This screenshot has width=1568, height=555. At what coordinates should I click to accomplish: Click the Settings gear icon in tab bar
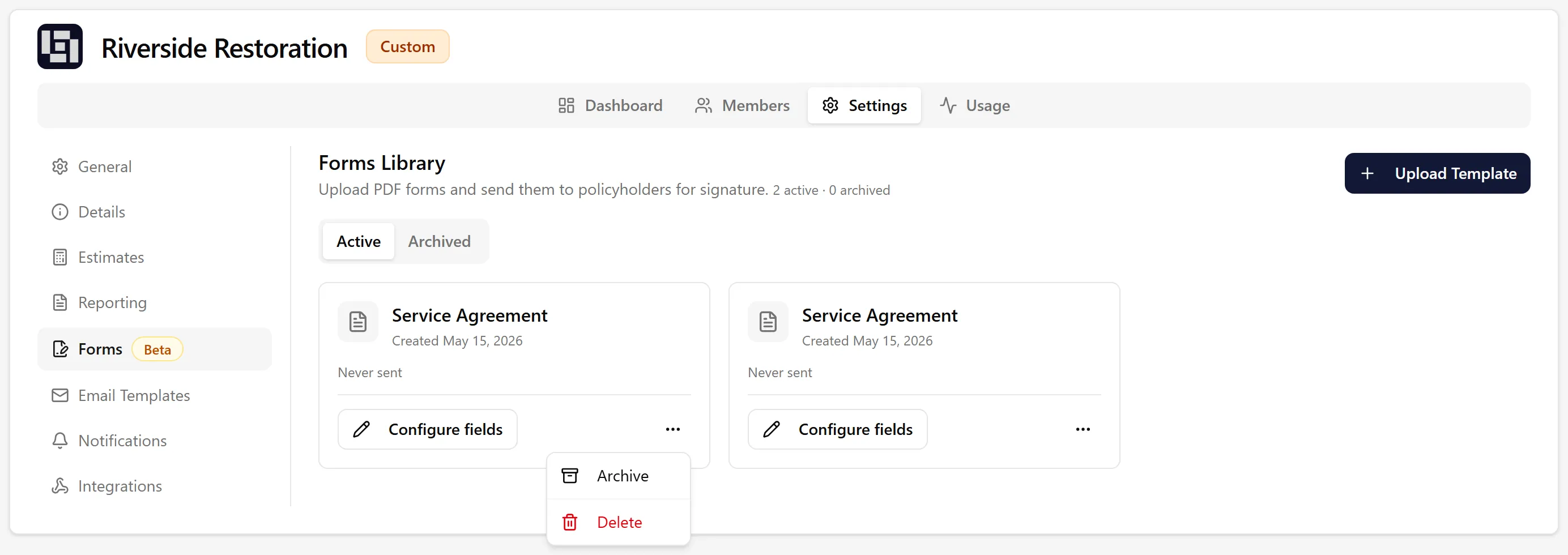[830, 106]
